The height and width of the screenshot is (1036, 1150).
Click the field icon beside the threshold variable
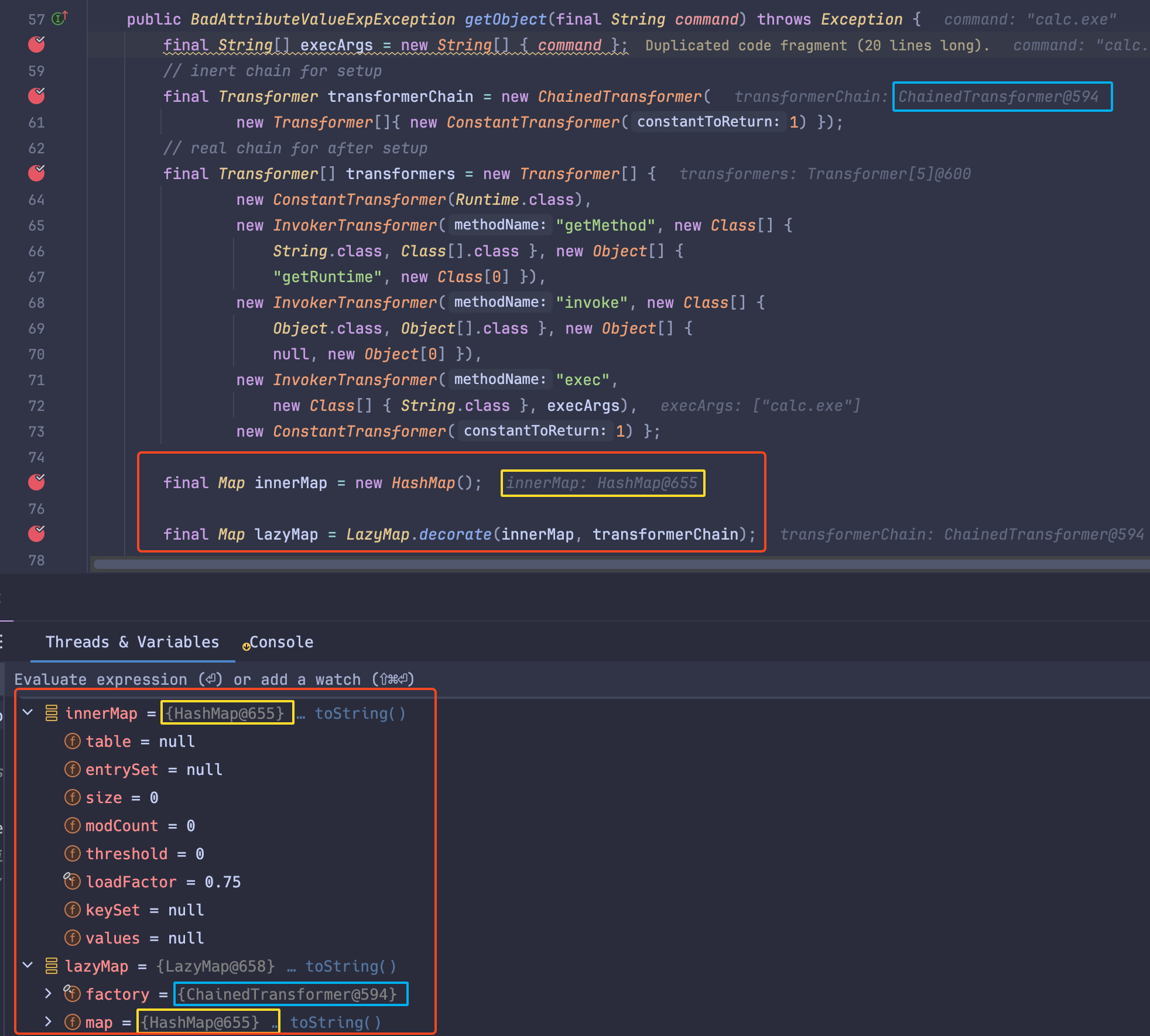click(72, 853)
